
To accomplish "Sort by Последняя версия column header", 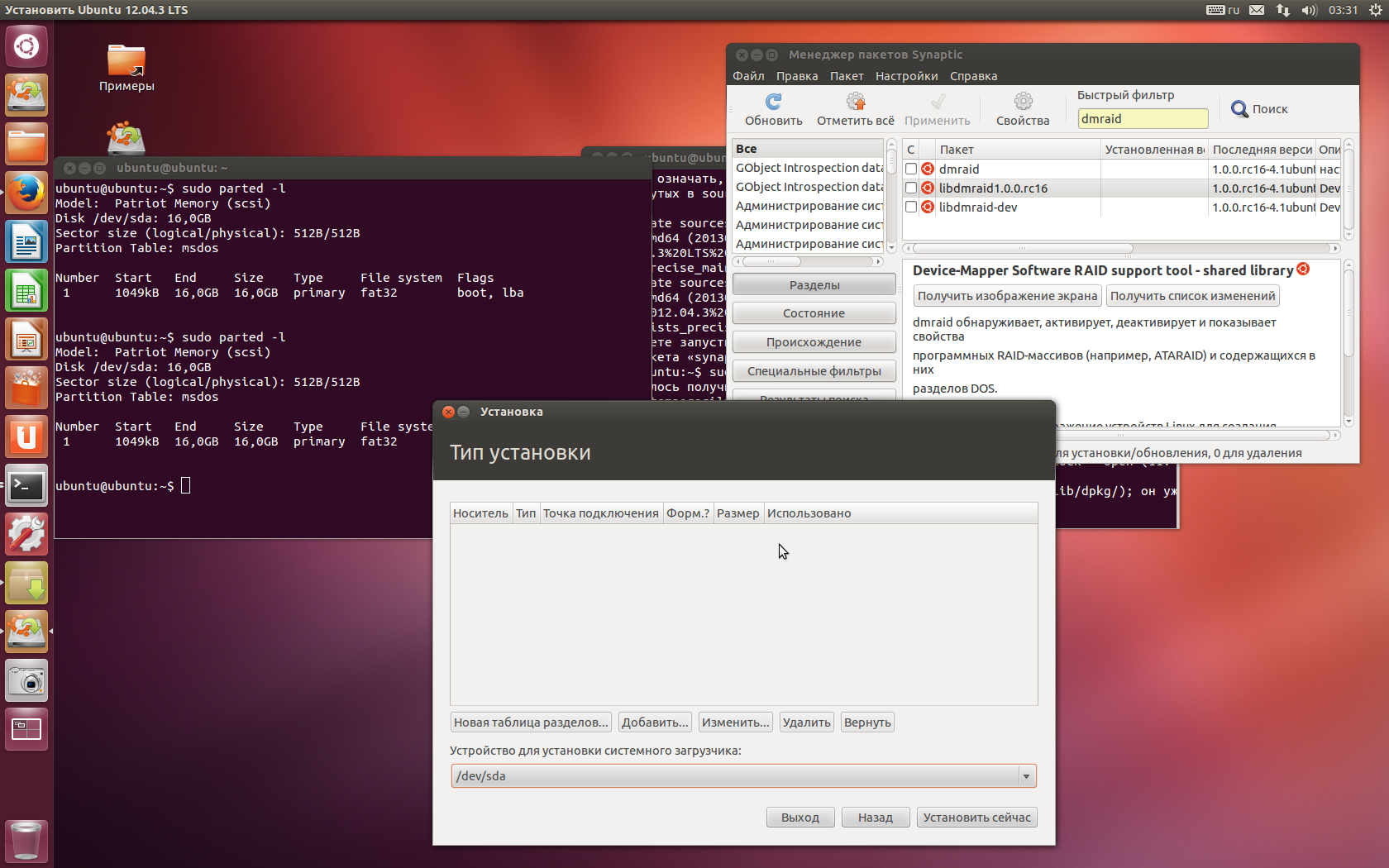I will pyautogui.click(x=1262, y=150).
